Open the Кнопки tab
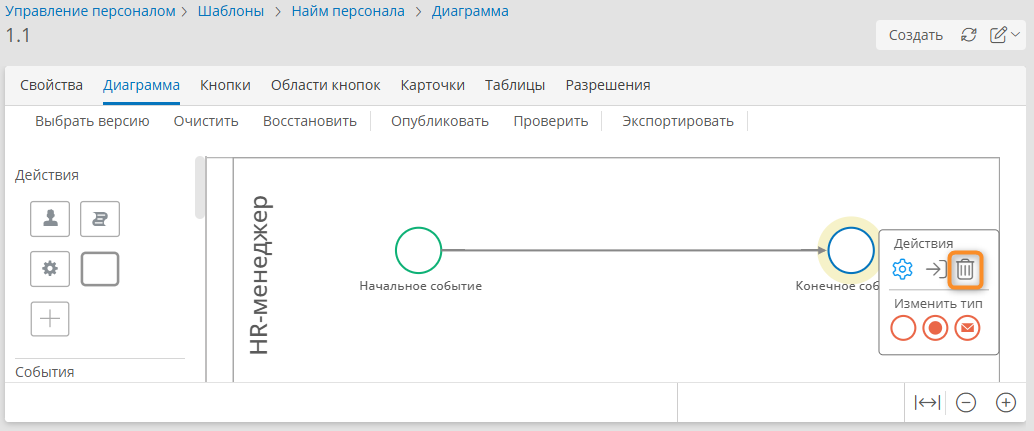 [226, 85]
